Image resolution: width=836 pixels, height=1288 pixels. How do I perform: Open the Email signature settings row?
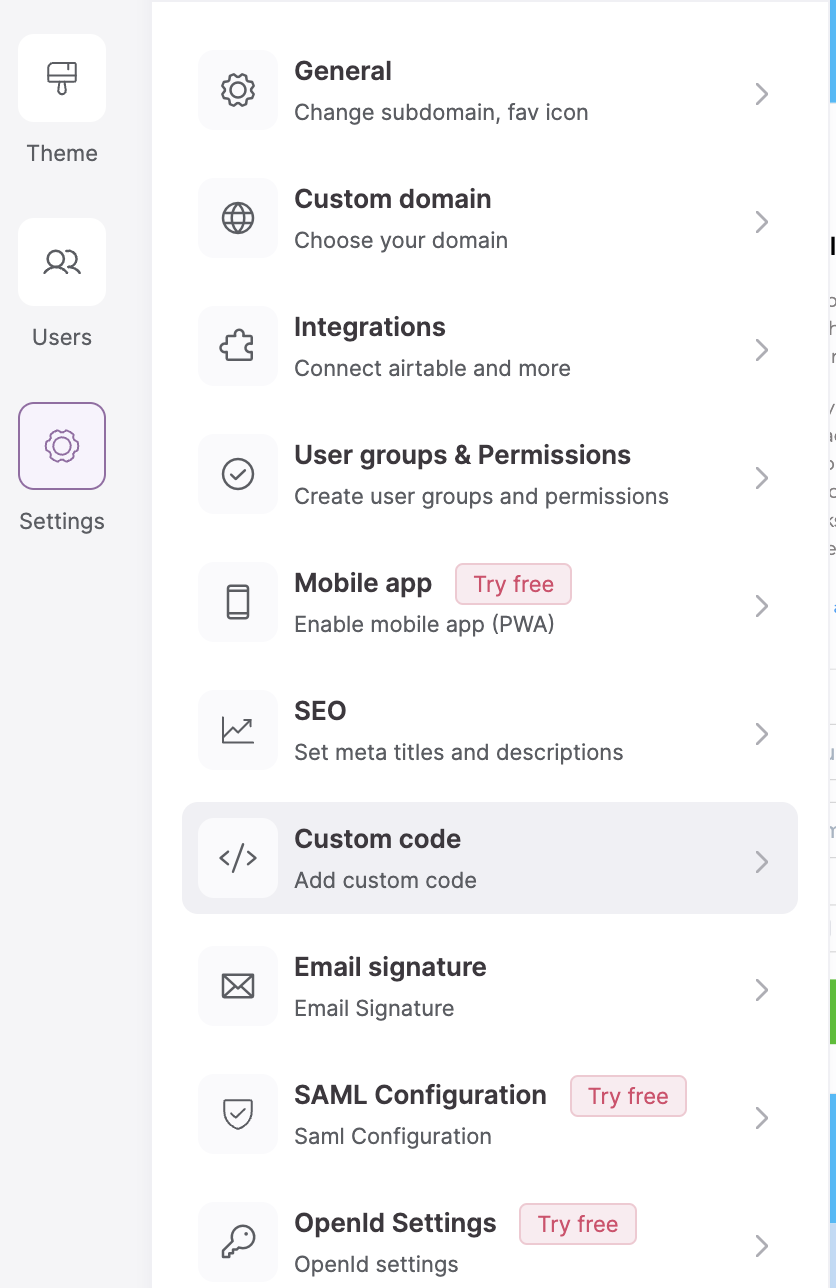click(x=490, y=987)
